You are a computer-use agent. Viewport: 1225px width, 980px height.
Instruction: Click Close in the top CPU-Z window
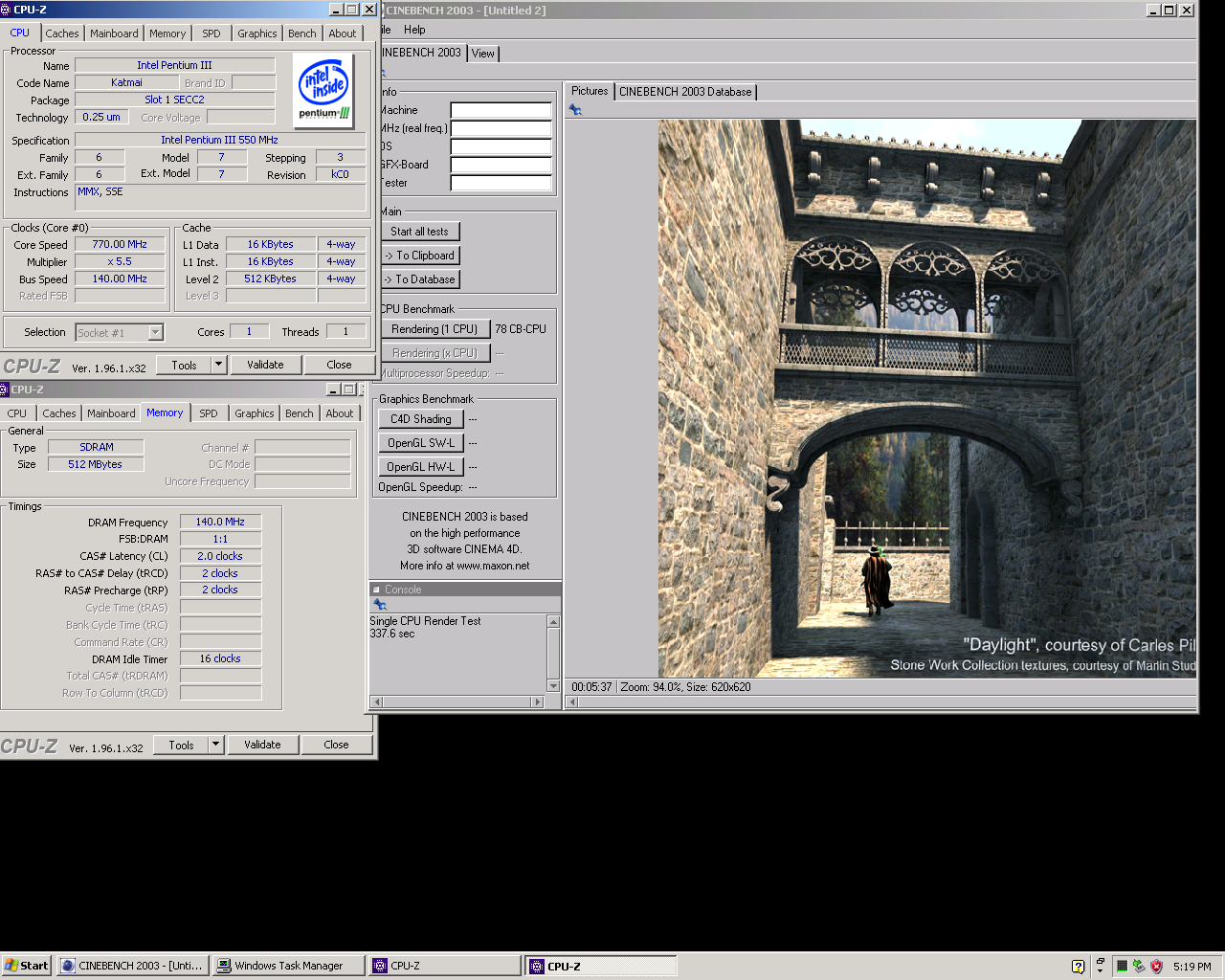(x=339, y=365)
